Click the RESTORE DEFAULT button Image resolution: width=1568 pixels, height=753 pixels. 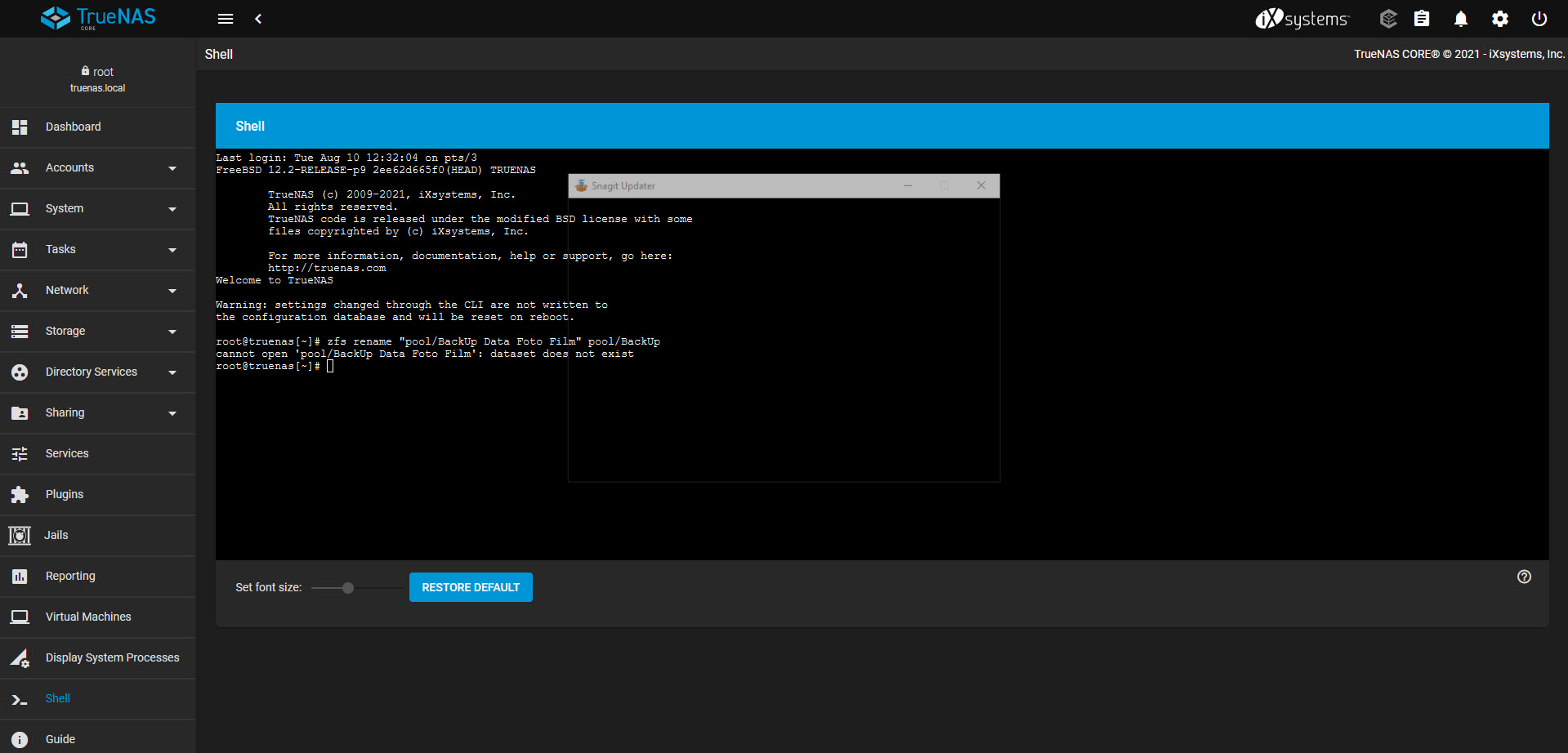(471, 587)
